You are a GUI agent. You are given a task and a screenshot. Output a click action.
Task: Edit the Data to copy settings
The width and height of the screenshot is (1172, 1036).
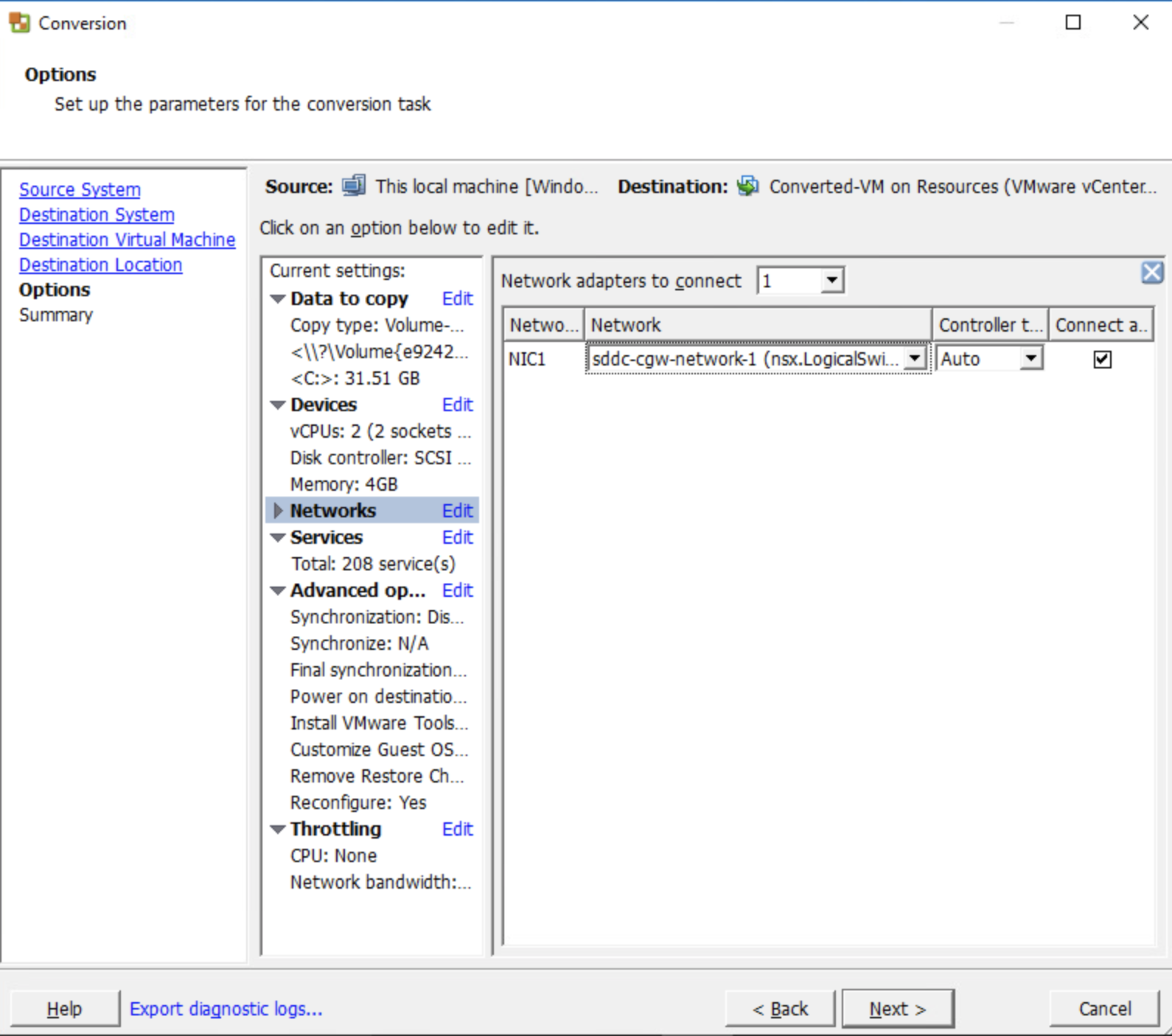coord(457,298)
